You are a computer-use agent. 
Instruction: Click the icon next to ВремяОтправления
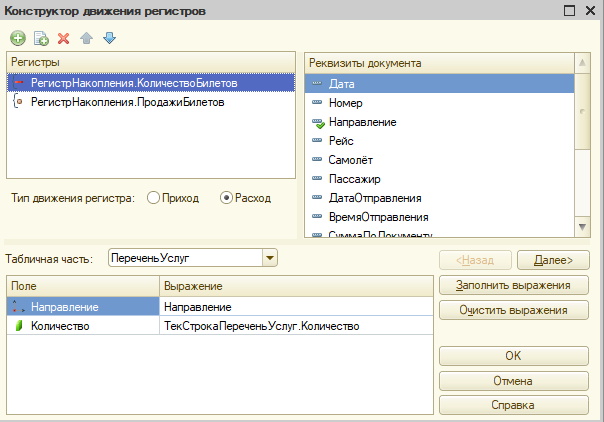[317, 216]
